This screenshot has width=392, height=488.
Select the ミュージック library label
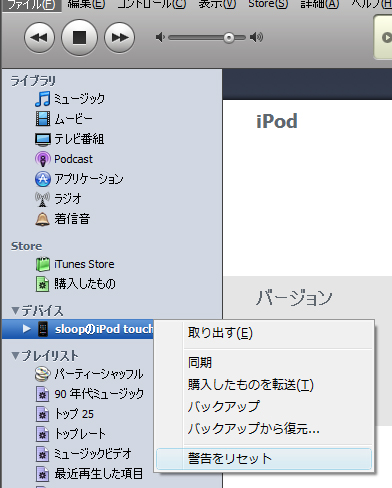[79, 99]
